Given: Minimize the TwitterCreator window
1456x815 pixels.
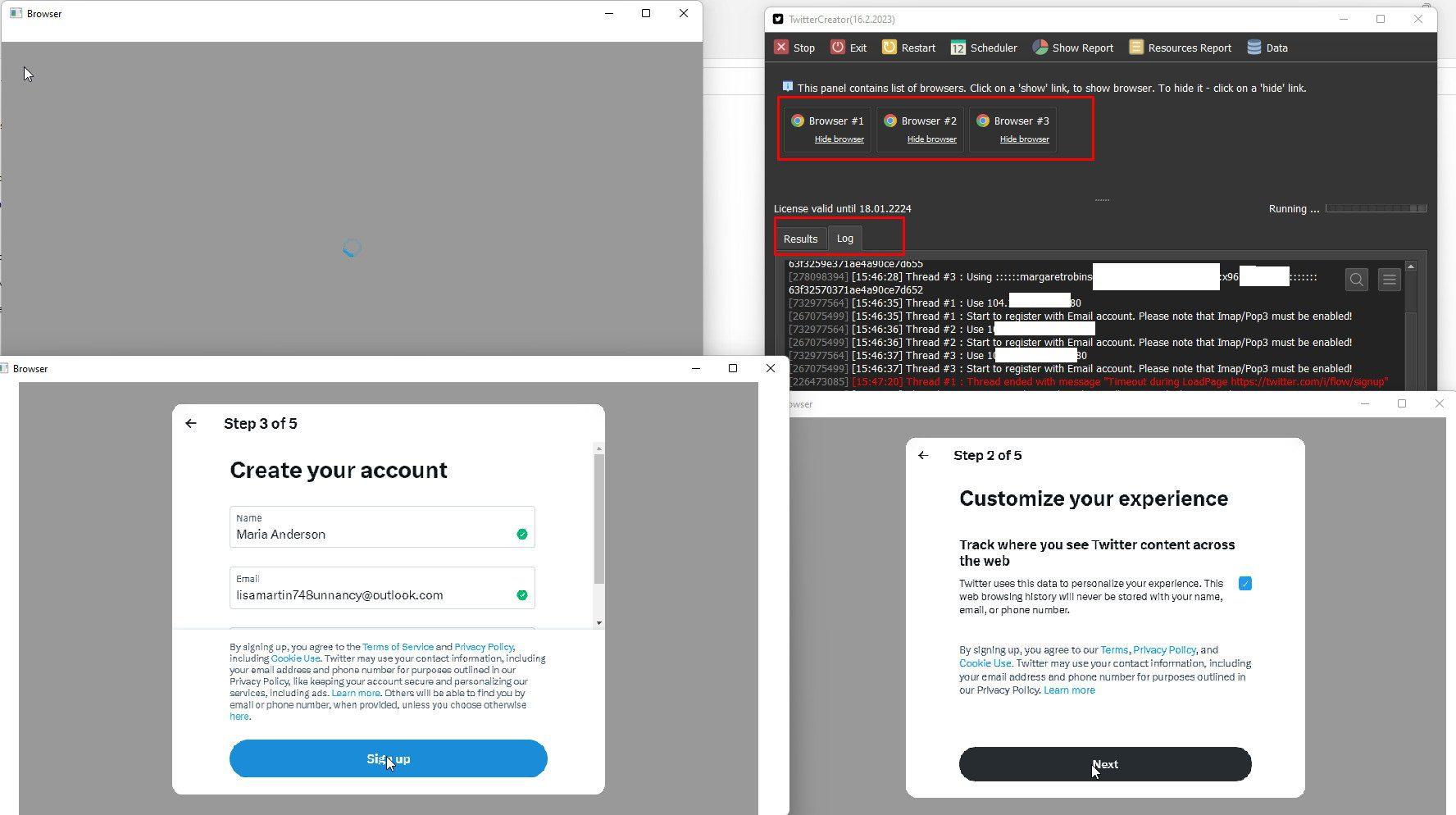Looking at the screenshot, I should [x=1344, y=19].
